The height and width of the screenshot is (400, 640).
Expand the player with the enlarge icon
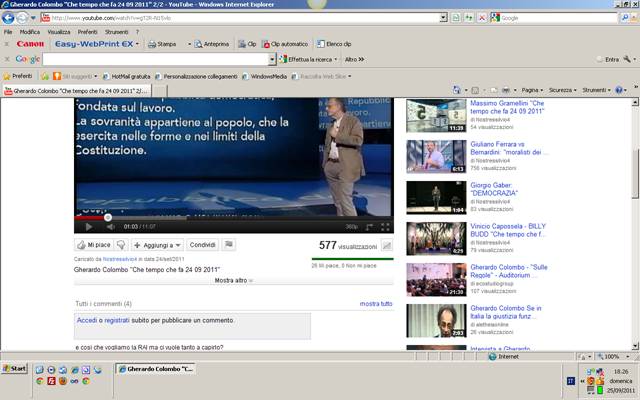369,227
